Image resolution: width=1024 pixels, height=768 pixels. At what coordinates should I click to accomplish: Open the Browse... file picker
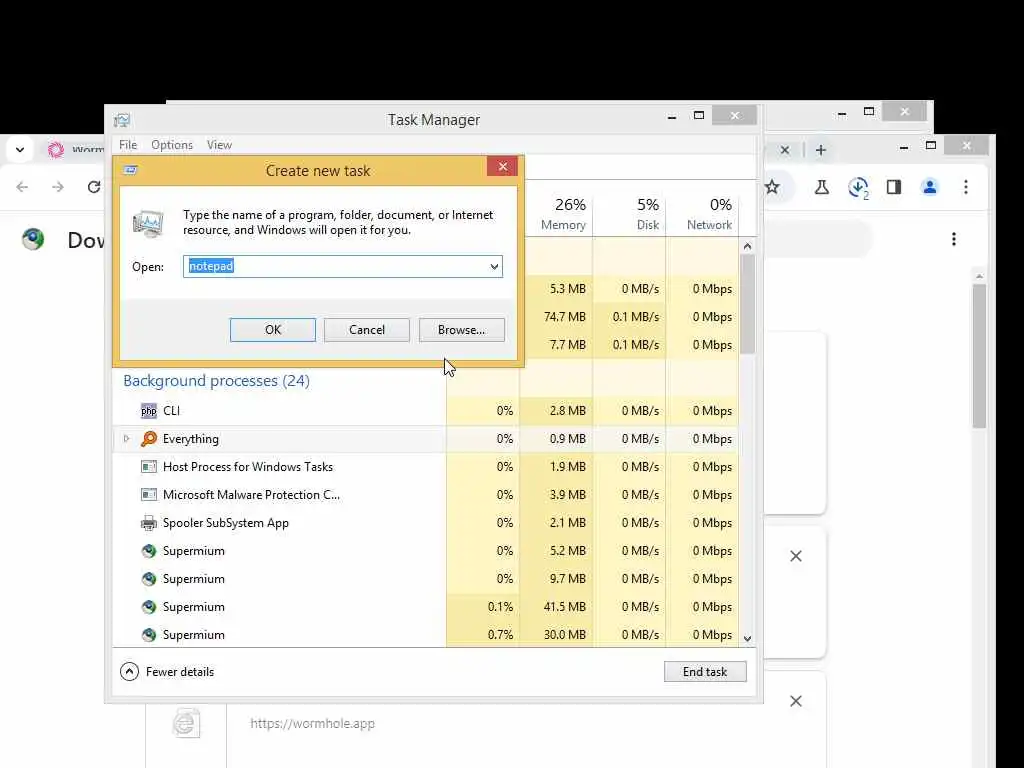coord(461,330)
